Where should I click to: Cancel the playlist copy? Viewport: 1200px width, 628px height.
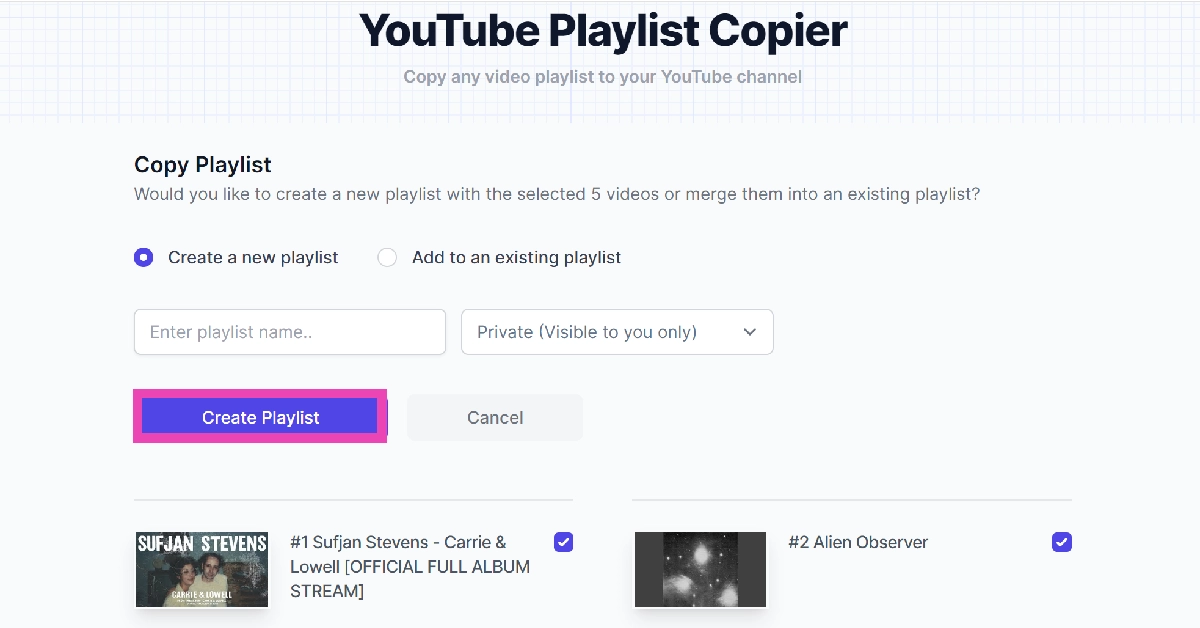coord(495,418)
